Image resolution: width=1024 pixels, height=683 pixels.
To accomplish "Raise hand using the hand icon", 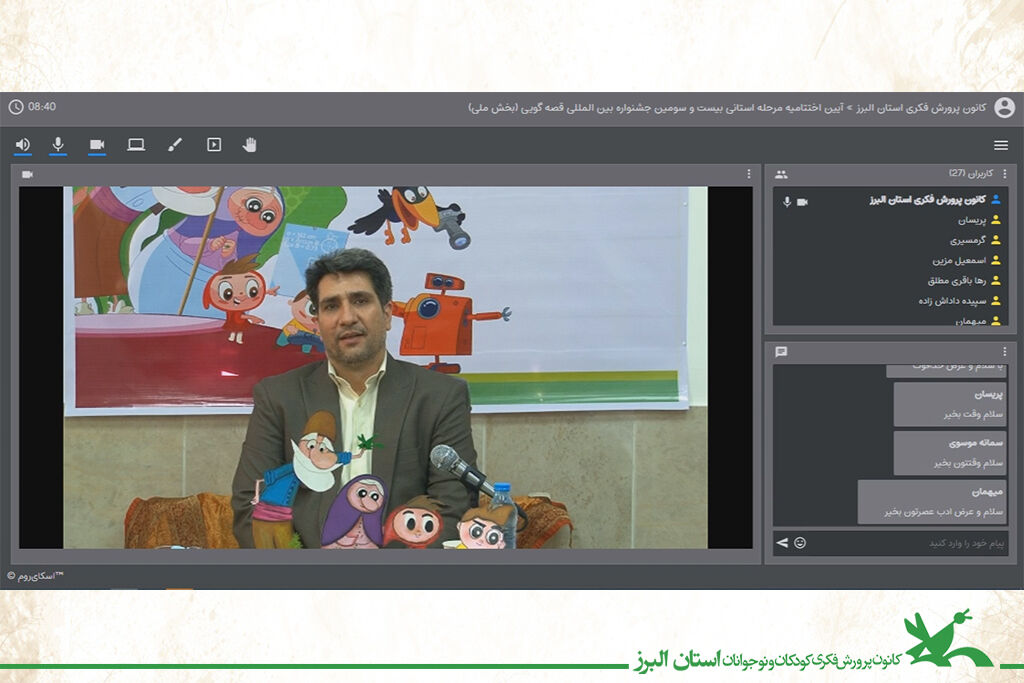I will tap(249, 144).
